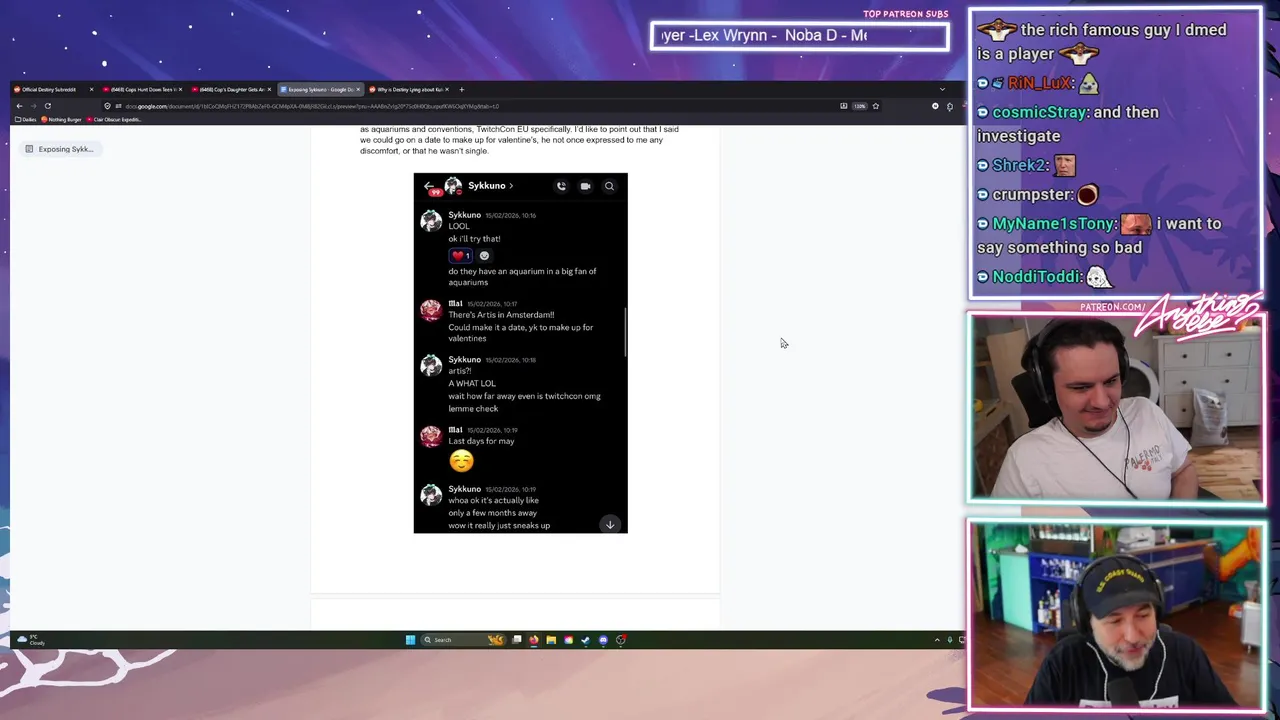Click the Sykkuno name in the chat header
The height and width of the screenshot is (720, 1280).
coord(486,186)
